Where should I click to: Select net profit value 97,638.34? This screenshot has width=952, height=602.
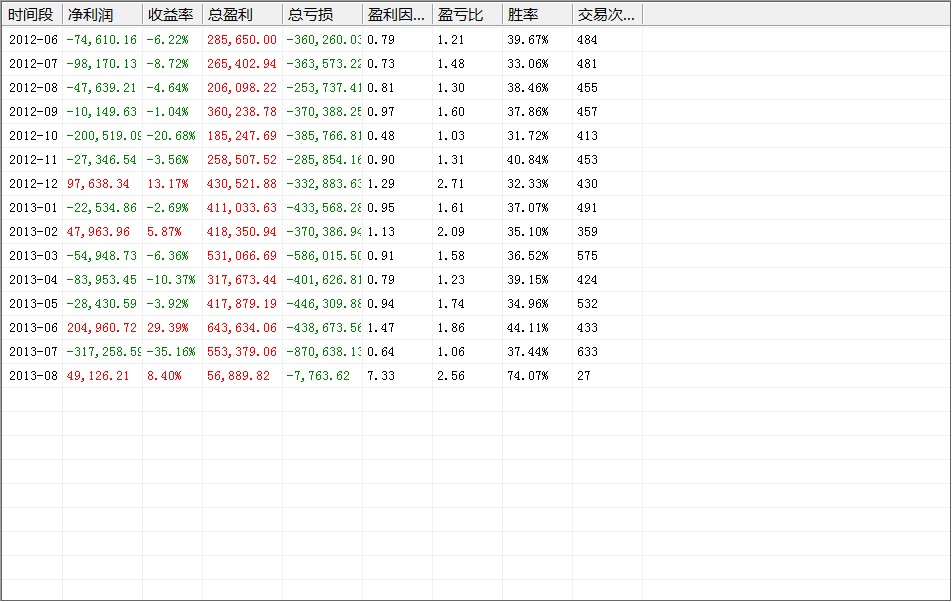pos(97,184)
